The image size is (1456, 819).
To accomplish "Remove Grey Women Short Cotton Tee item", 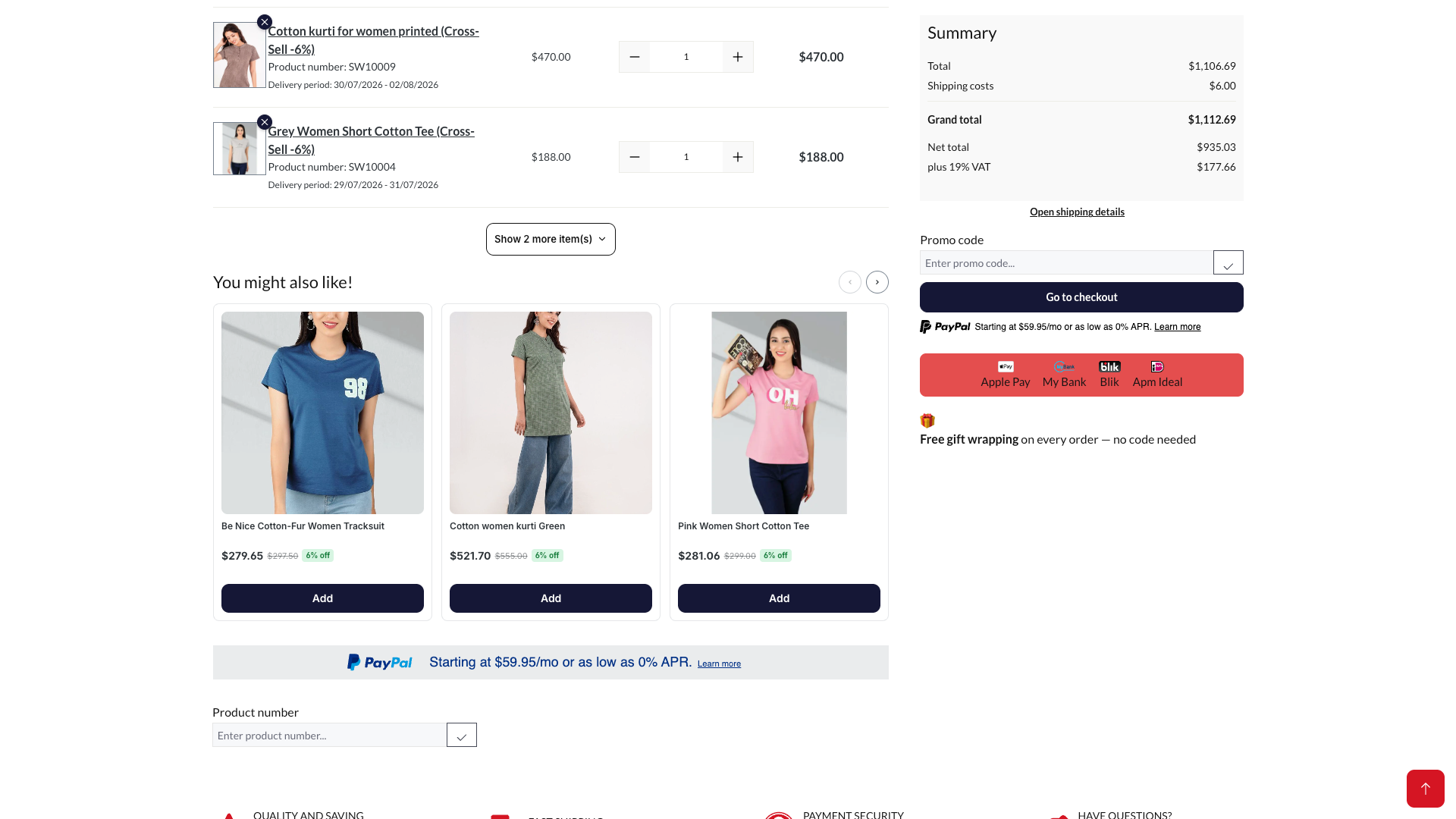I will pyautogui.click(x=264, y=122).
